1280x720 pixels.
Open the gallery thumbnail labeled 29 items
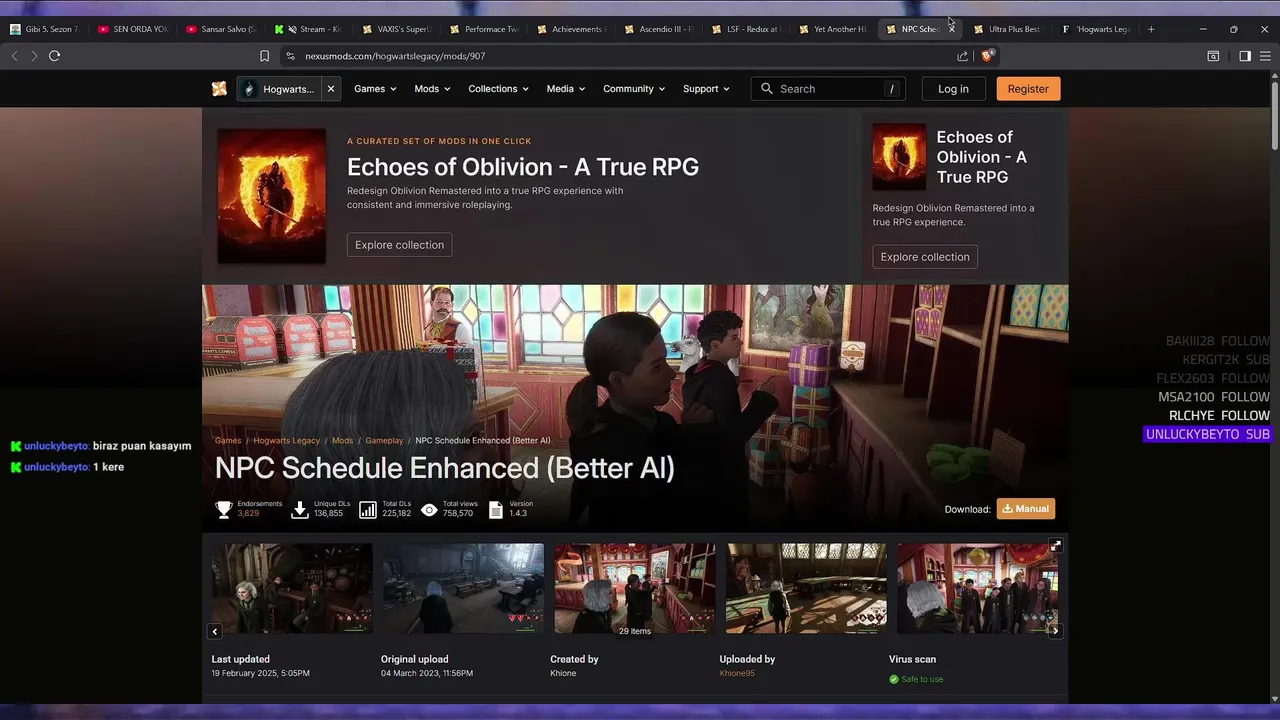point(635,588)
